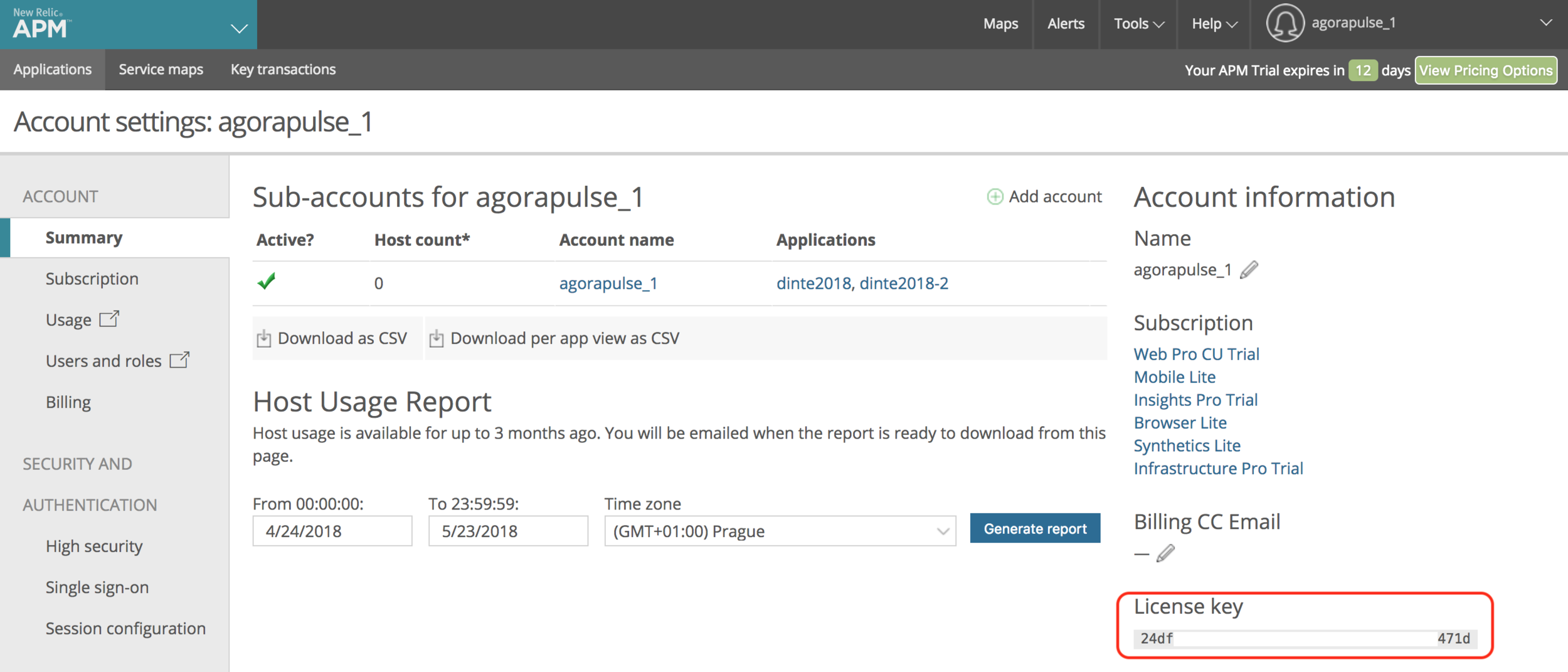
Task: Open Mobile Lite subscription link
Action: tap(1175, 377)
